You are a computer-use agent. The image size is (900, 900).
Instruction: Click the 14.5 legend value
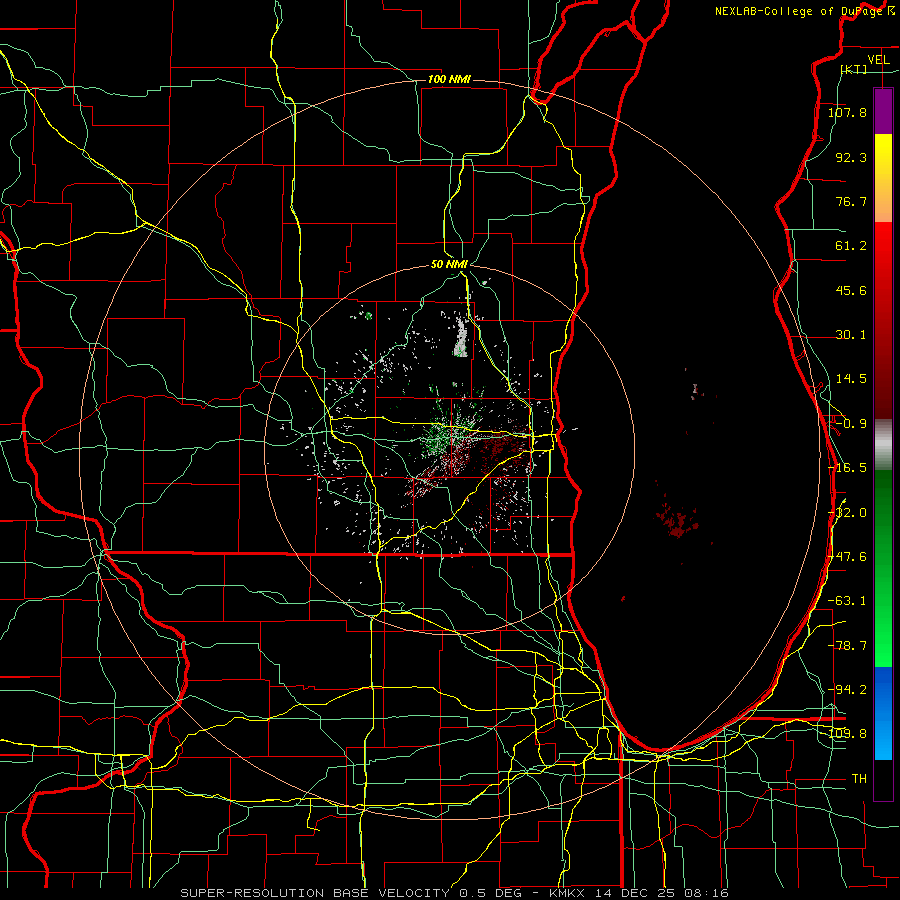(x=851, y=379)
